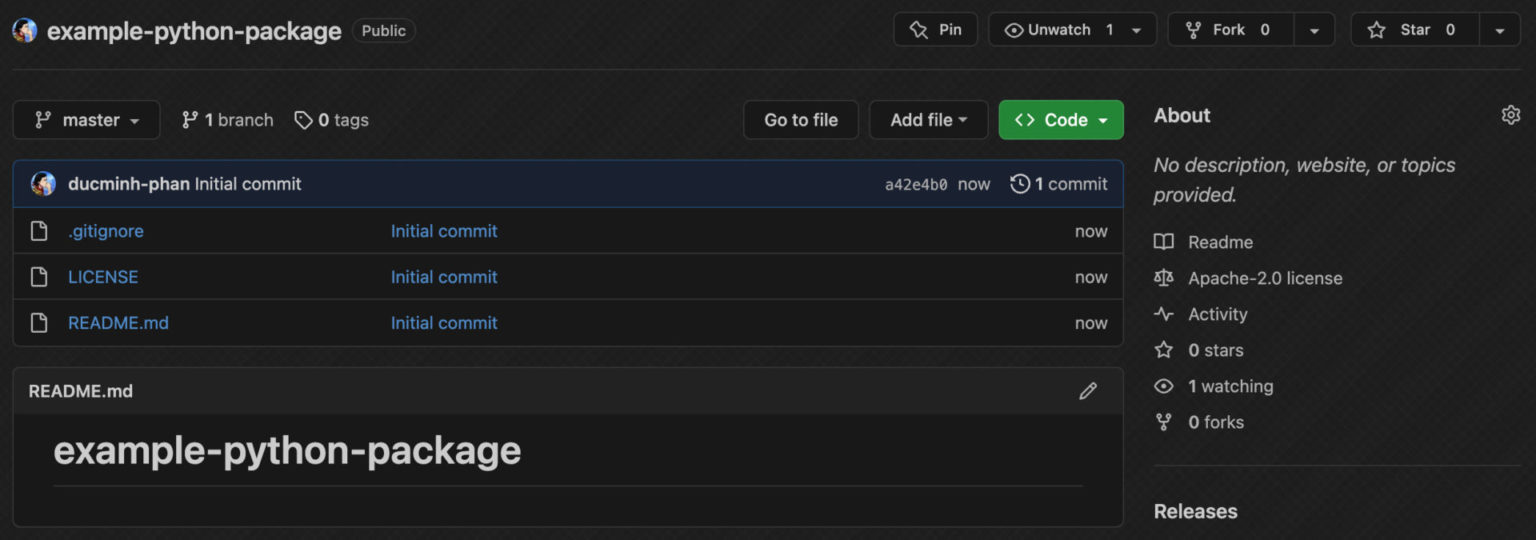Open the Star lists dropdown arrow
This screenshot has height=540, width=1536.
pyautogui.click(x=1499, y=30)
